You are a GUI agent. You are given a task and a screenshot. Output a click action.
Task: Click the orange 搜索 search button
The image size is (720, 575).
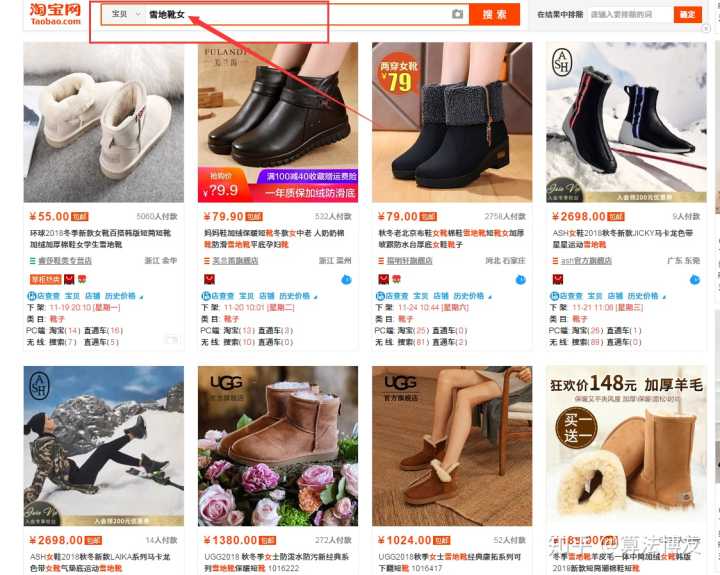coord(495,14)
